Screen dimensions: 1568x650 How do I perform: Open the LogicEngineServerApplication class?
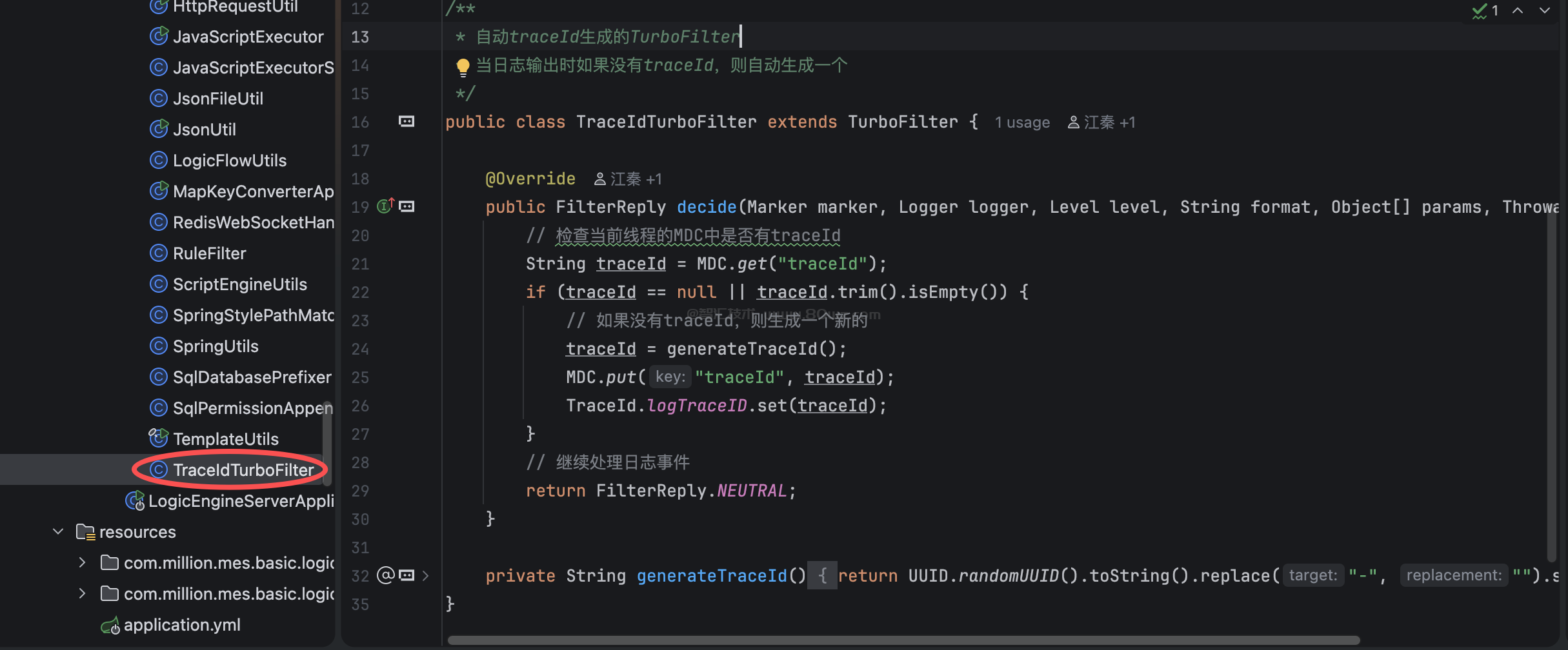click(x=240, y=501)
